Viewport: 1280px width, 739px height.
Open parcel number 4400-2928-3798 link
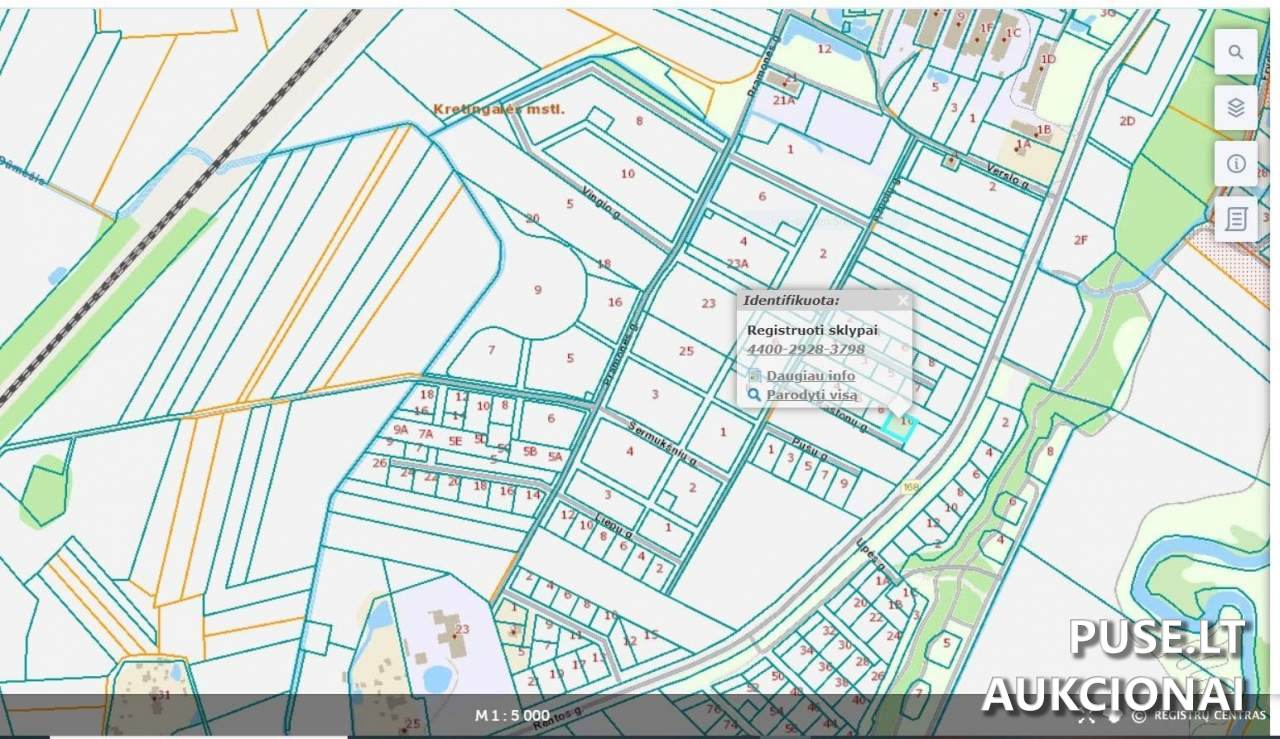(x=806, y=349)
